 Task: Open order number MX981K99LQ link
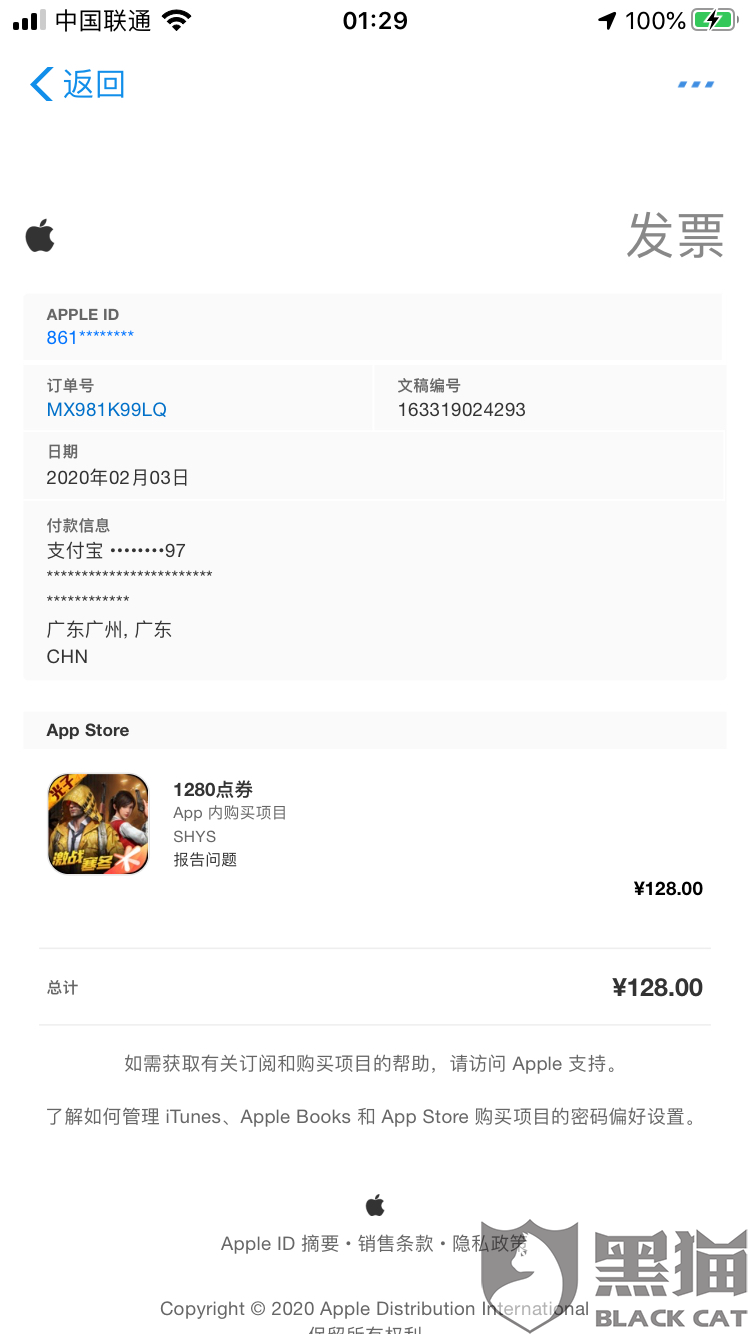point(107,410)
